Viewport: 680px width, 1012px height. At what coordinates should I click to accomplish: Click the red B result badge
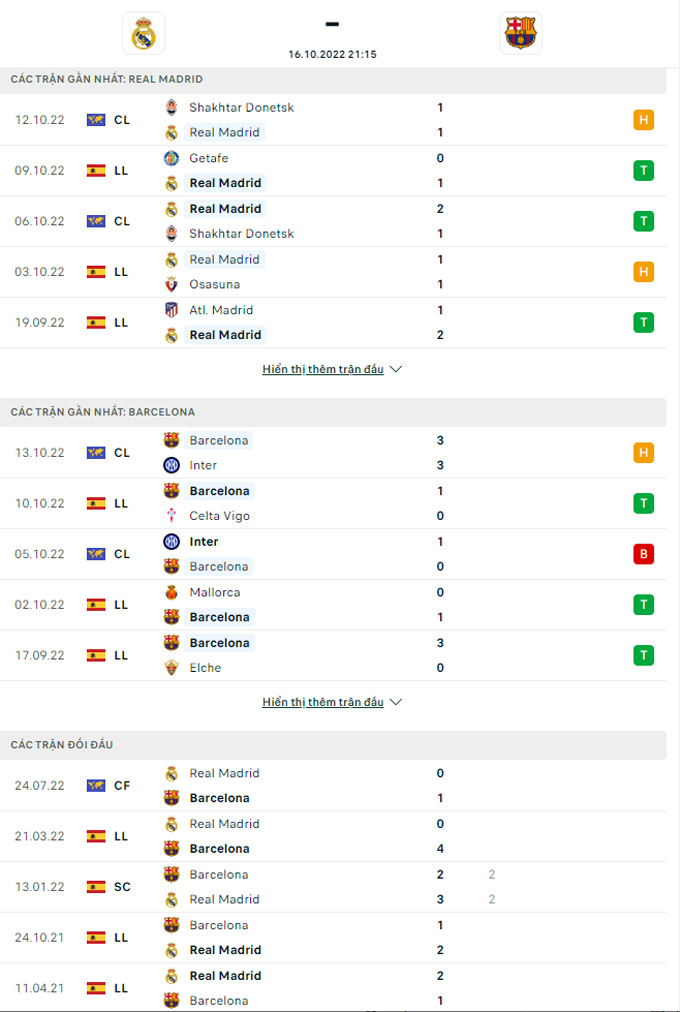(x=643, y=554)
